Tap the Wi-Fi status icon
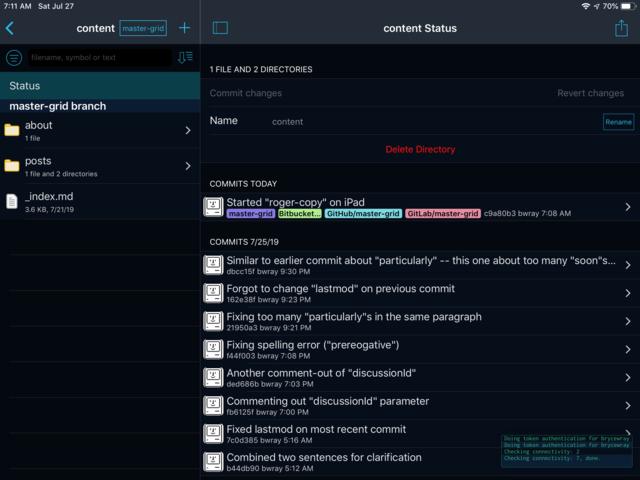This screenshot has width=640, height=480. point(586,6)
